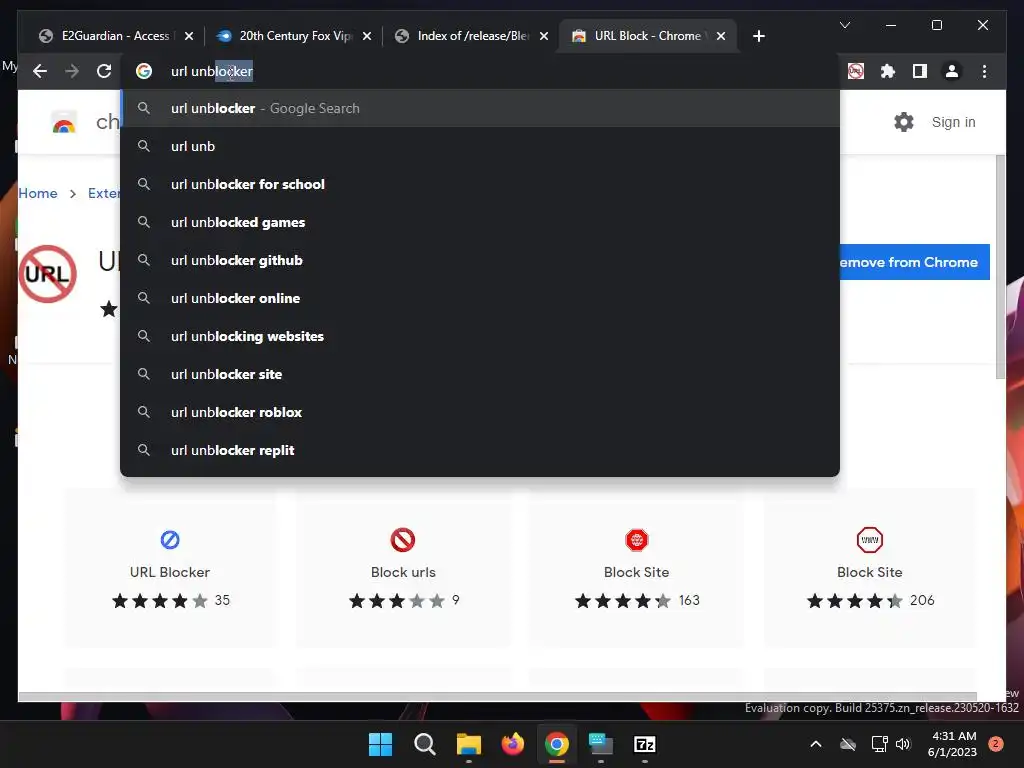Screen dimensions: 1024x768
Task: Click the Sign in link
Action: click(953, 122)
